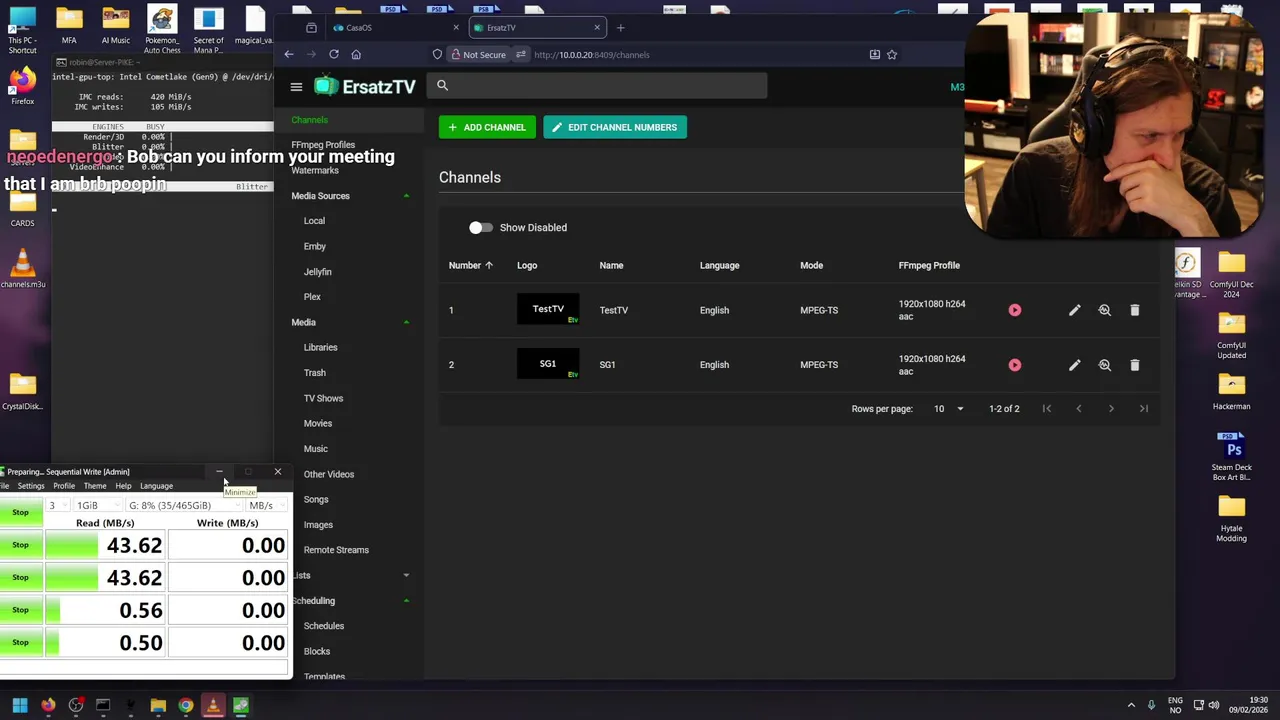Viewport: 1280px width, 720px height.
Task: Click the search magnifier icon in ErsatzTV
Action: point(442,85)
